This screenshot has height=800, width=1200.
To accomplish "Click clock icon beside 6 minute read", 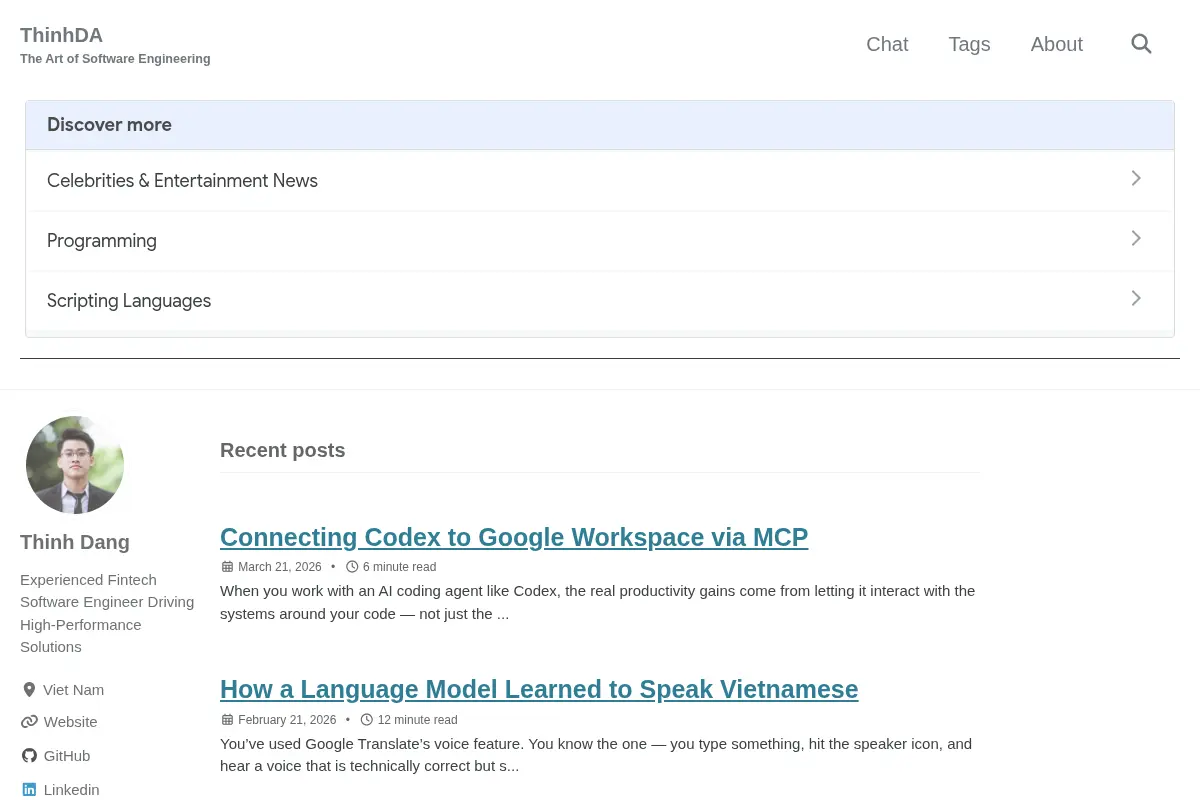I will click(x=352, y=567).
